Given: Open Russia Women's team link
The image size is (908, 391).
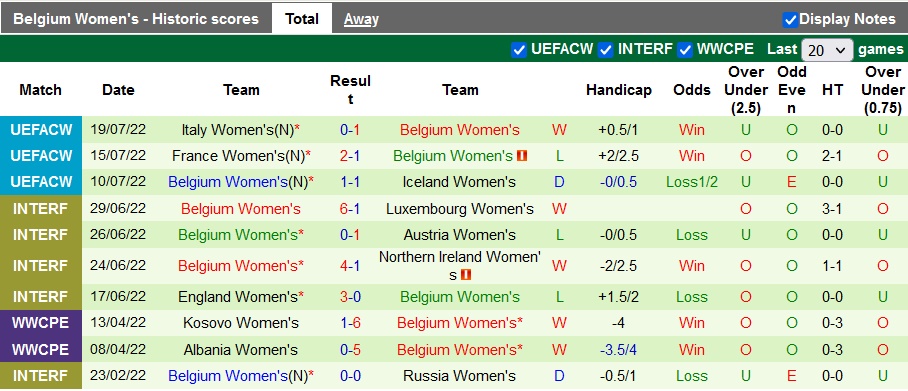Looking at the screenshot, I should click(x=459, y=376).
